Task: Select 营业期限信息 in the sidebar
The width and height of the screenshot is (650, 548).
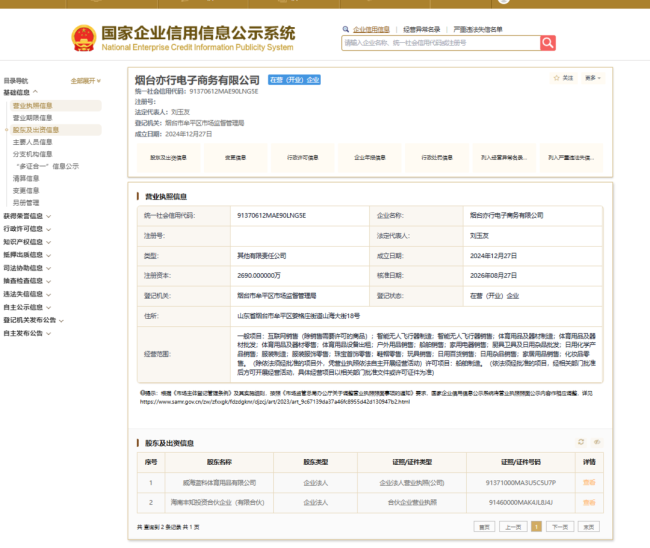Action: click(x=32, y=118)
